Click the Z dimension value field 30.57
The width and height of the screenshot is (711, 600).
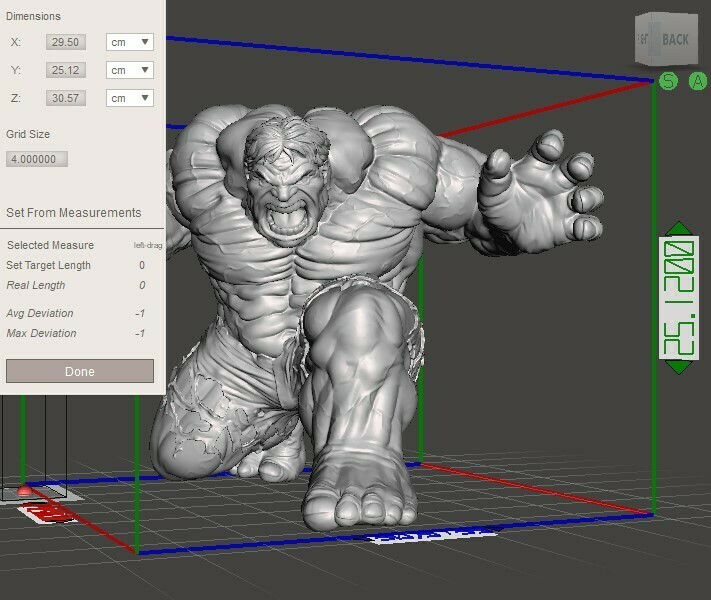coord(67,98)
